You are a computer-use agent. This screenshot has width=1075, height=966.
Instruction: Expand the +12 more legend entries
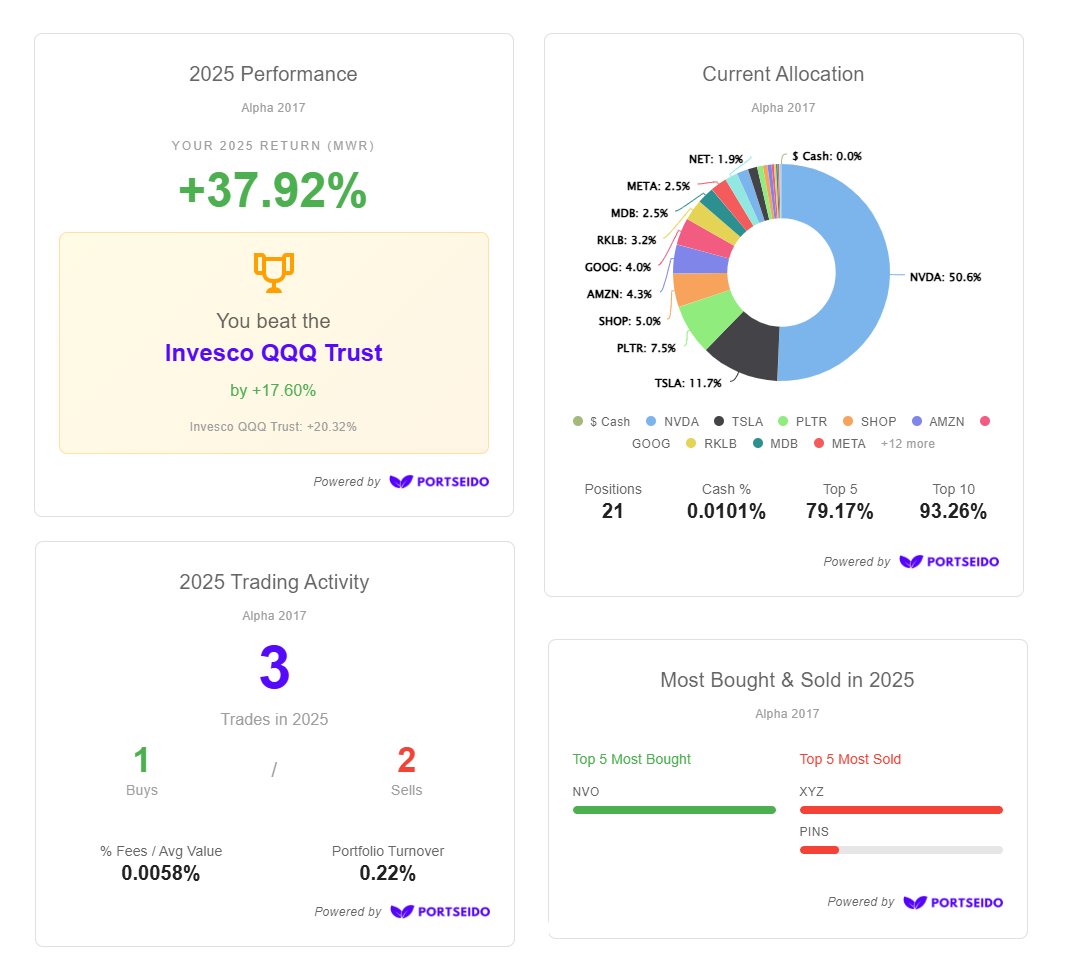908,443
